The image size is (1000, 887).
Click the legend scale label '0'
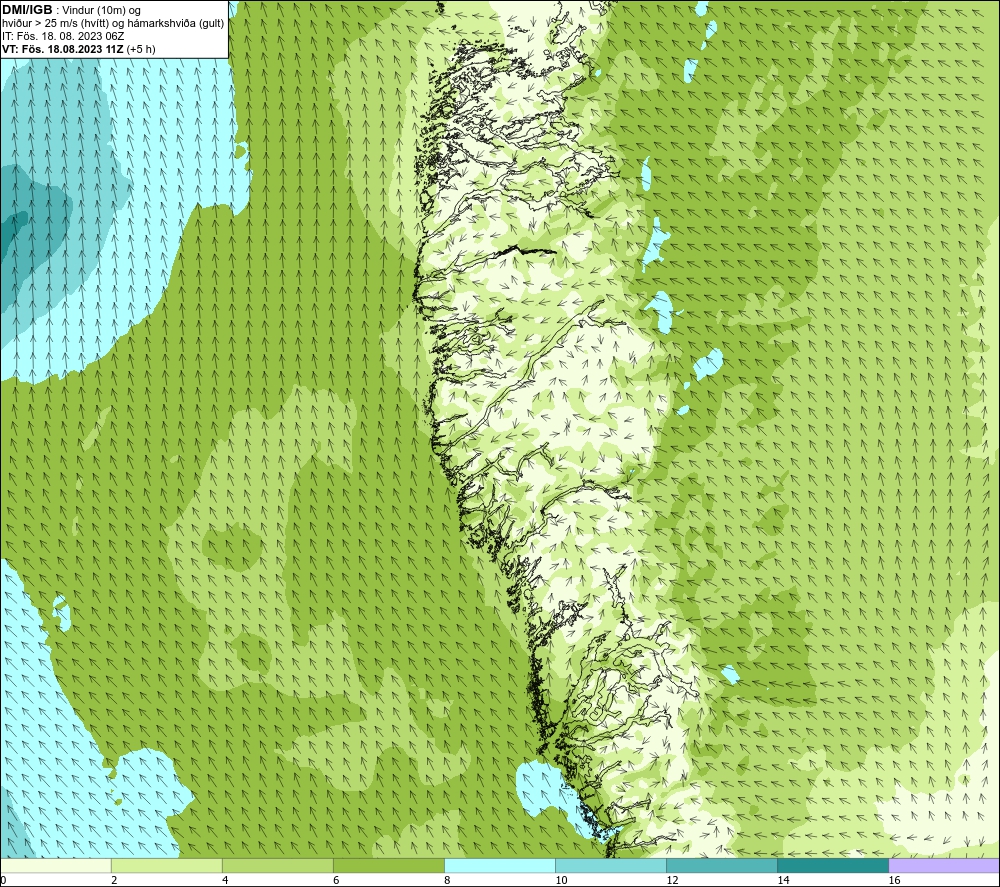pos(4,880)
